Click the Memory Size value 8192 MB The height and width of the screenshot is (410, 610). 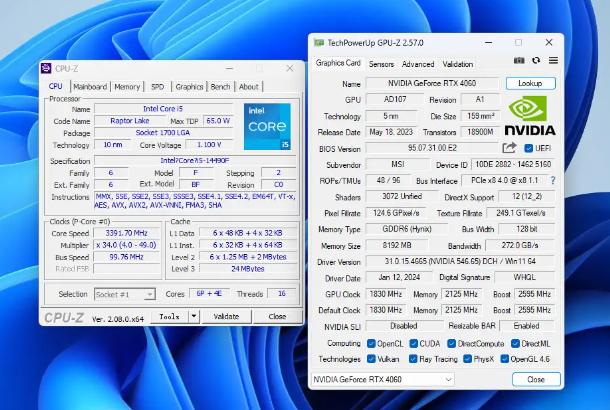pyautogui.click(x=397, y=245)
